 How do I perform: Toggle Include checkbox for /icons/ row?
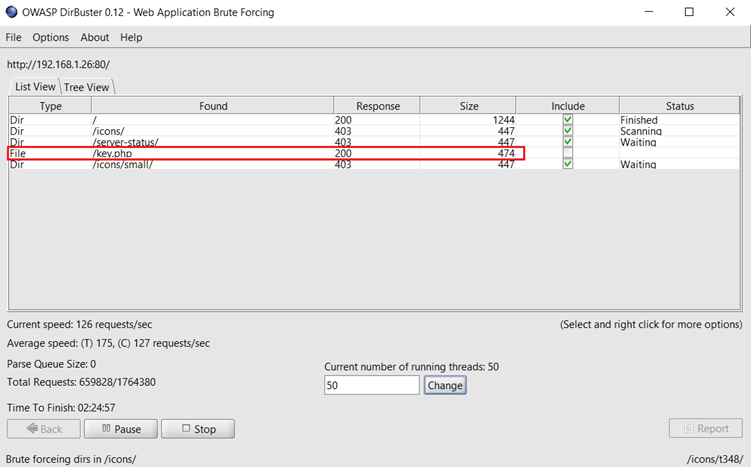568,131
